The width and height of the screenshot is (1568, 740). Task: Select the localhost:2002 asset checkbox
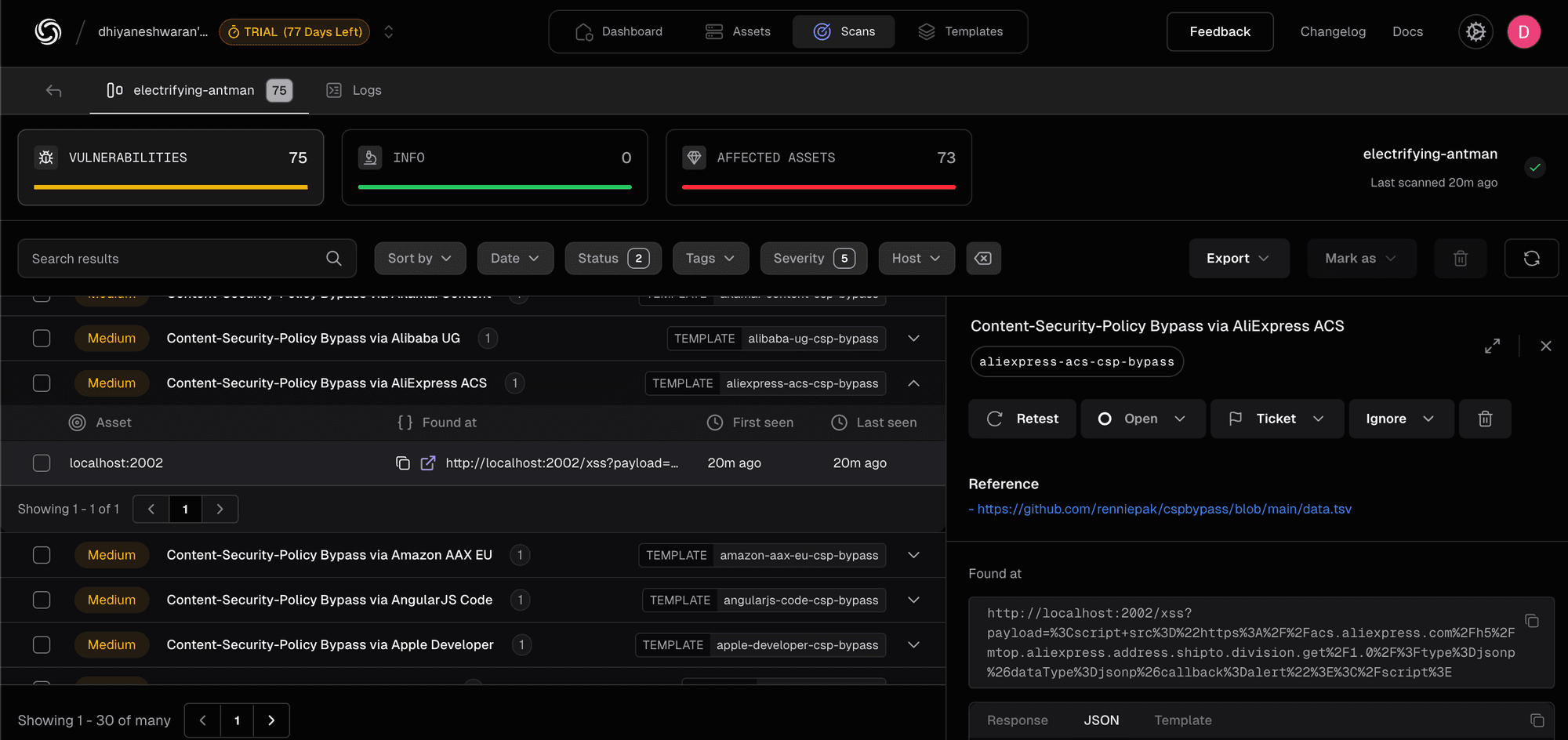(42, 463)
